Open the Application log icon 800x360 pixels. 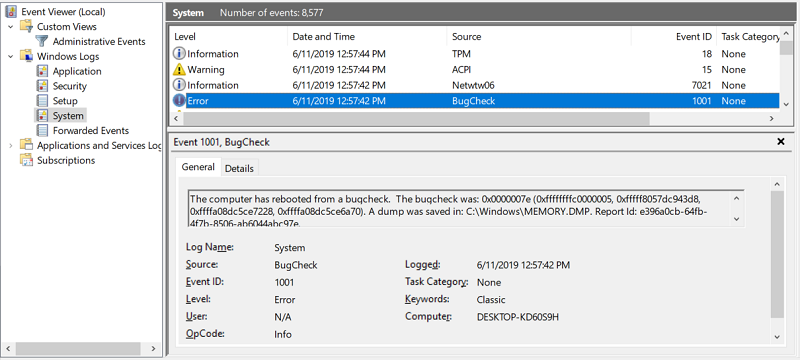click(43, 71)
